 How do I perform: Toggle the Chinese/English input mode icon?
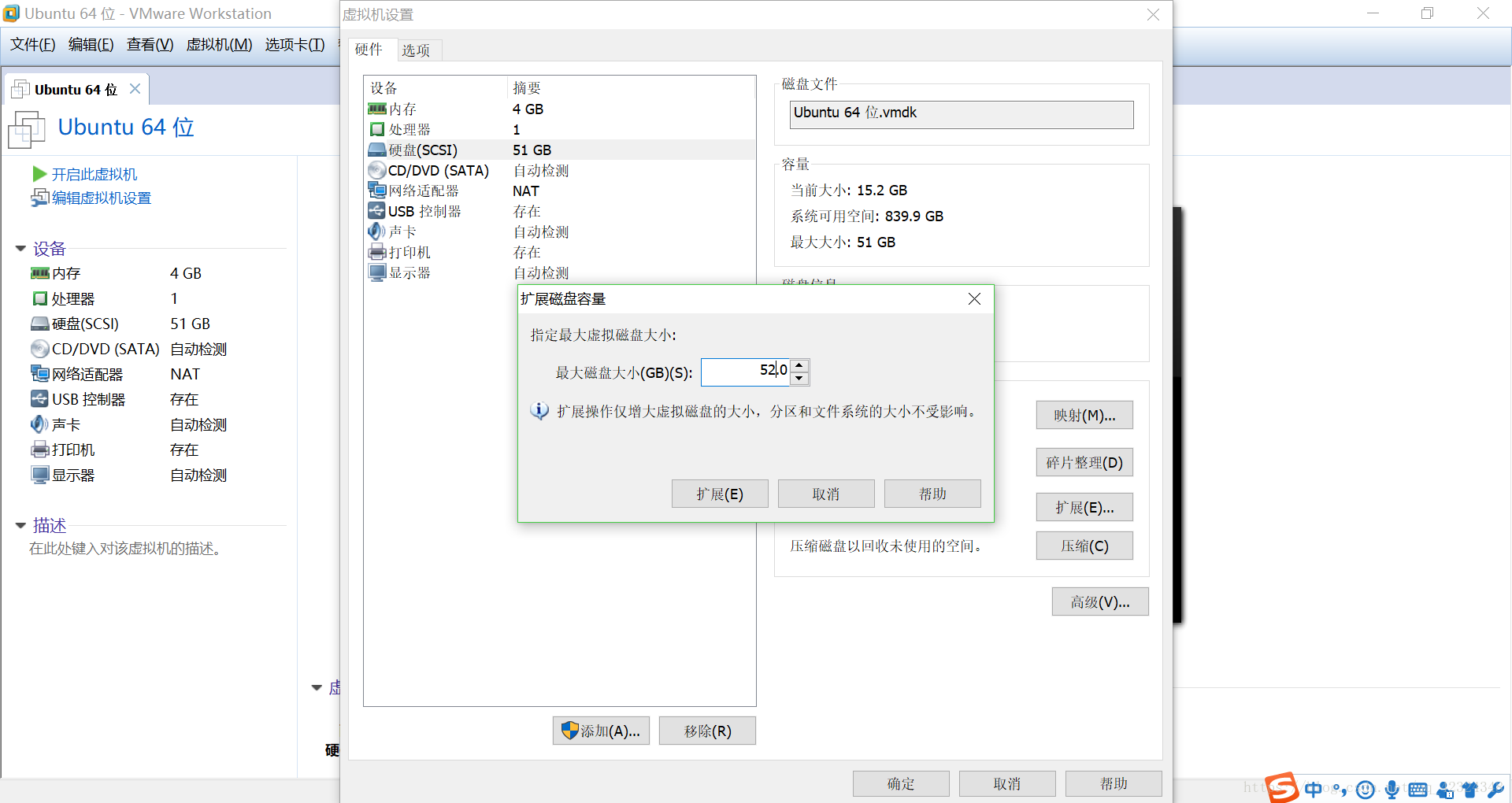point(1314,789)
